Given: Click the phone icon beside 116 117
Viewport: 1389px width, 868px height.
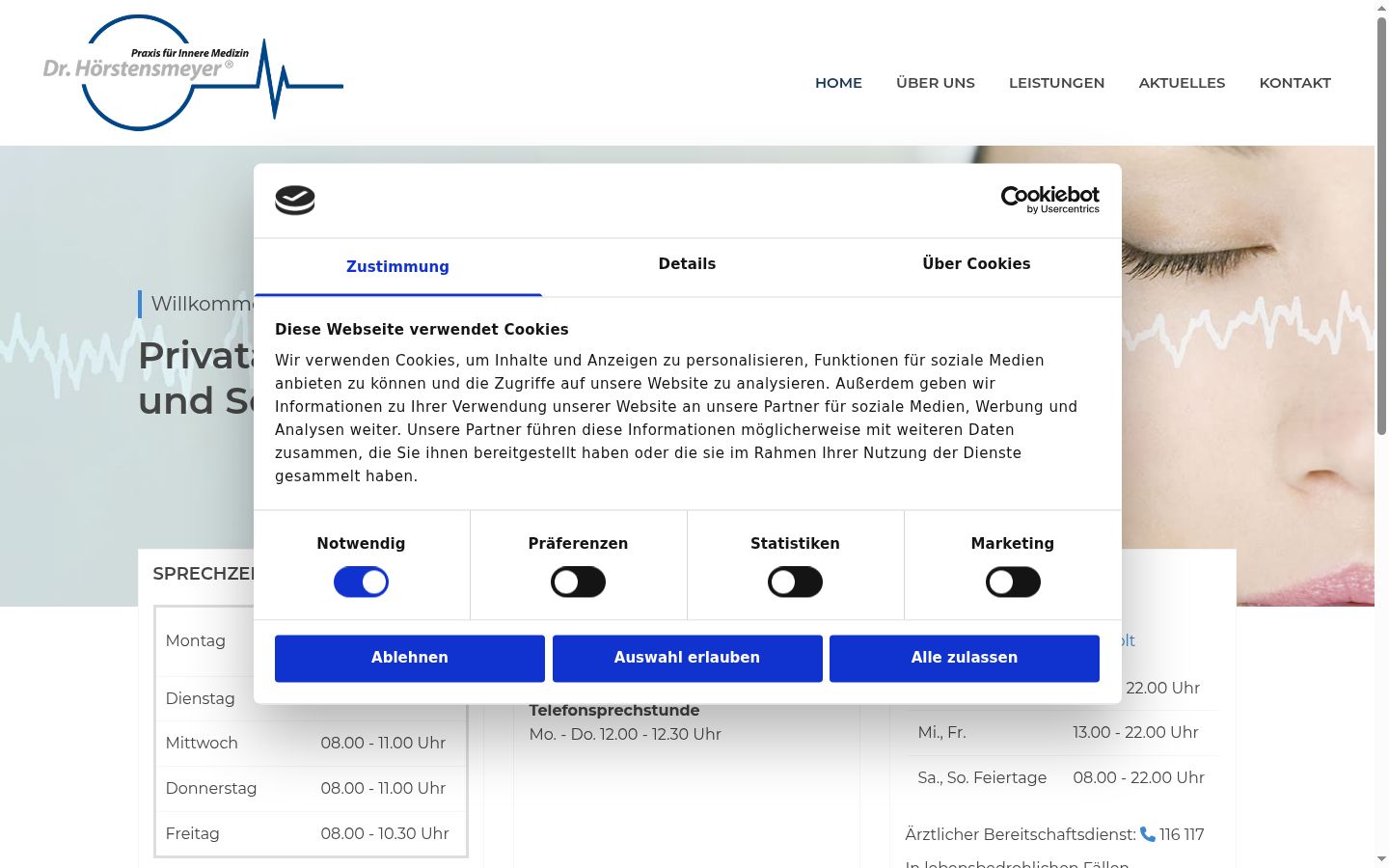Looking at the screenshot, I should (1148, 834).
